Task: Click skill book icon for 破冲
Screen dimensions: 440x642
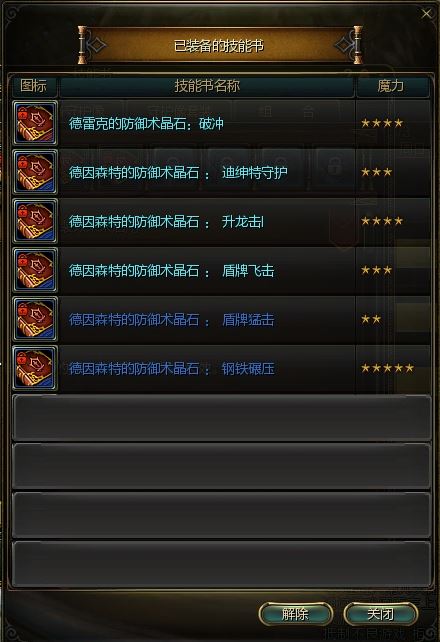Action: pos(35,123)
